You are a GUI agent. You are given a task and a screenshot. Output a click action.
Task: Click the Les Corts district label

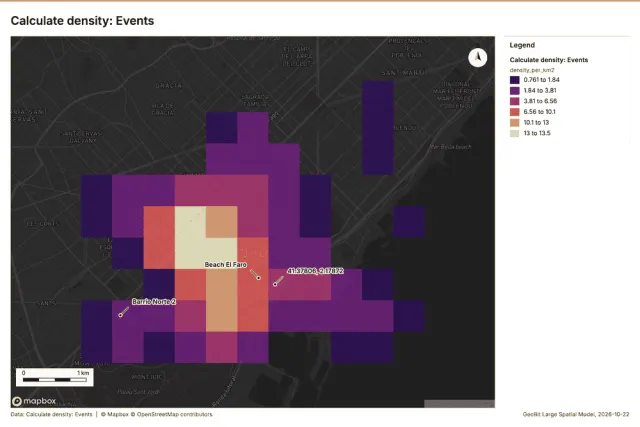(43, 224)
